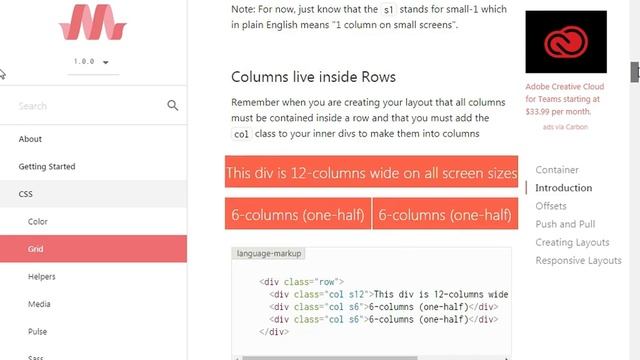The height and width of the screenshot is (360, 640).
Task: Open the Media page
Action: point(39,304)
